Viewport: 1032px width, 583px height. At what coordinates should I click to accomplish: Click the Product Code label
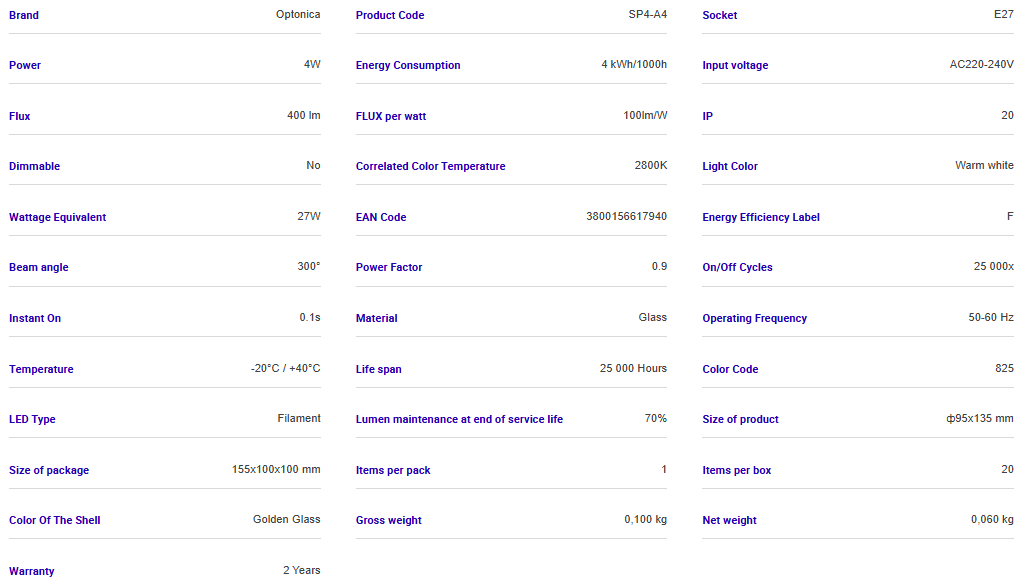pyautogui.click(x=390, y=15)
